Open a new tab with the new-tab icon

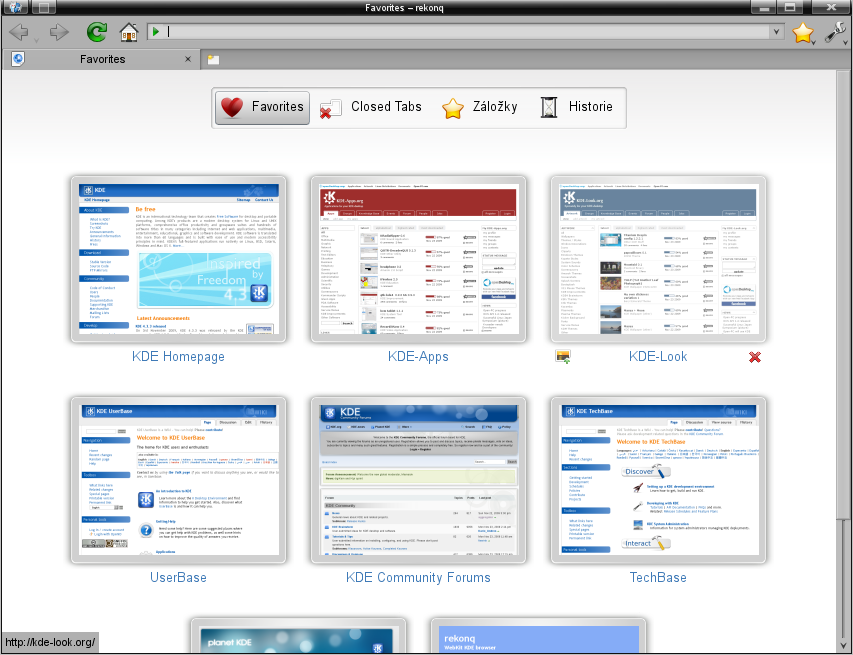(x=213, y=59)
